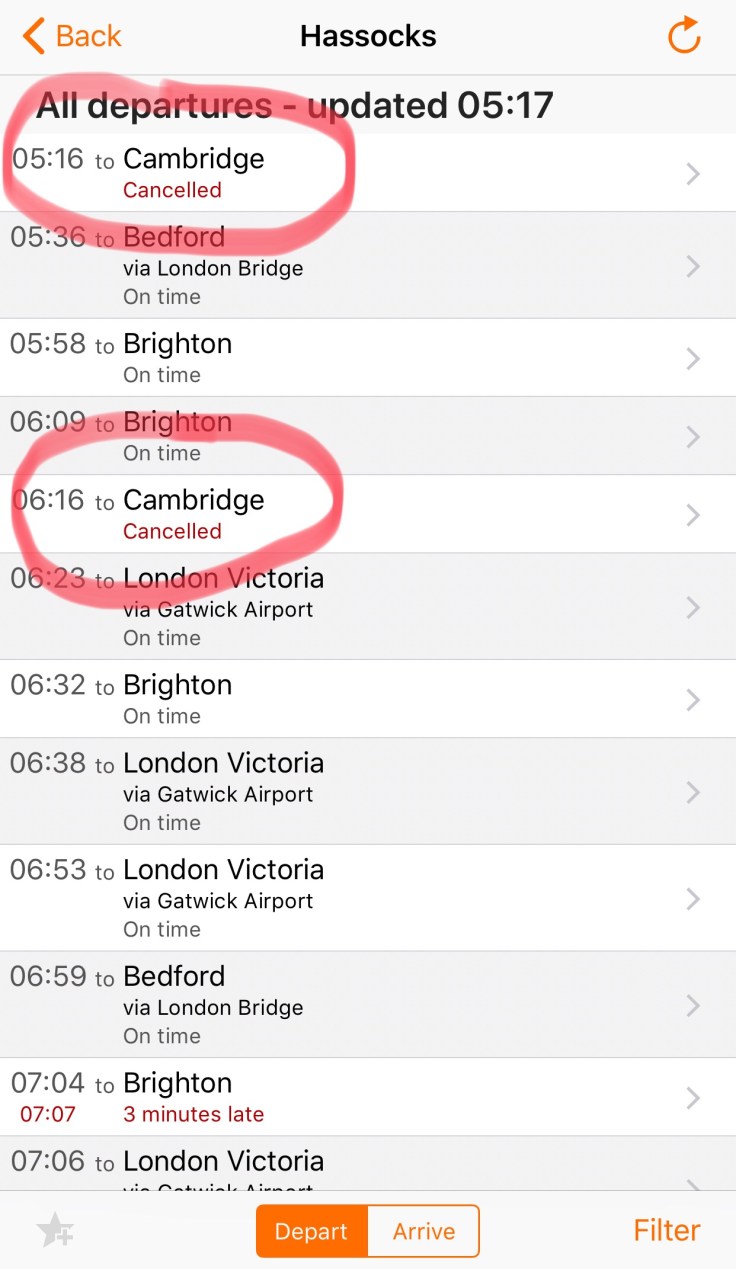The image size is (736, 1269).
Task: Open the 06:09 Brighton departure chevron
Action: 693,436
